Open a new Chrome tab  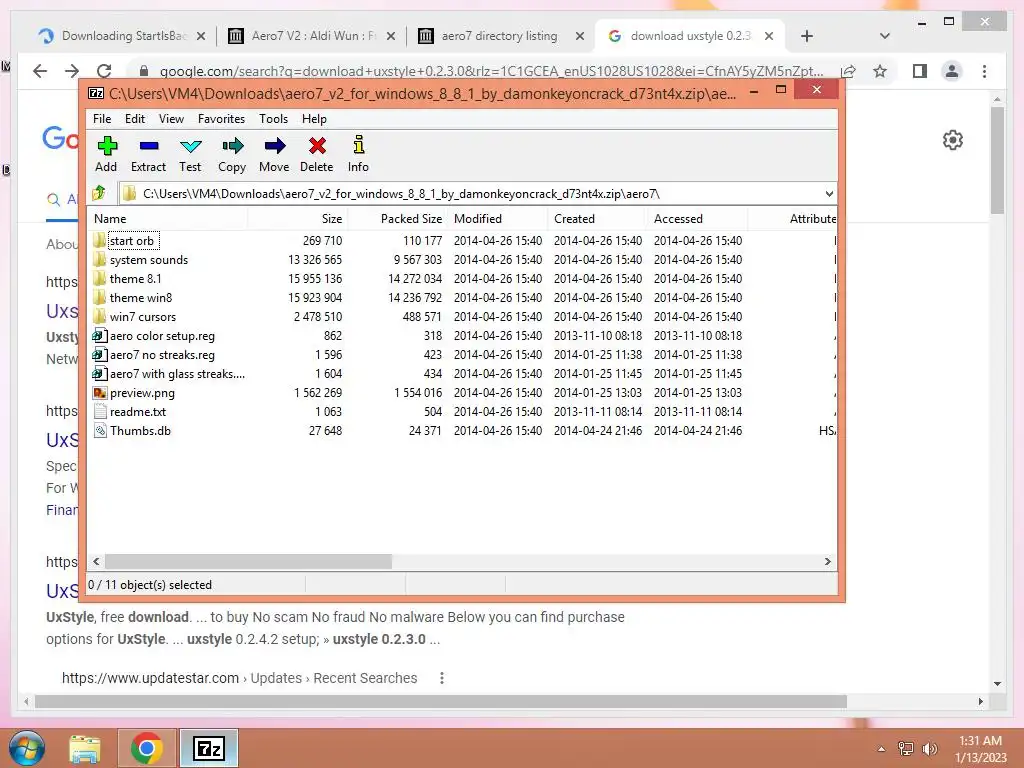click(807, 36)
